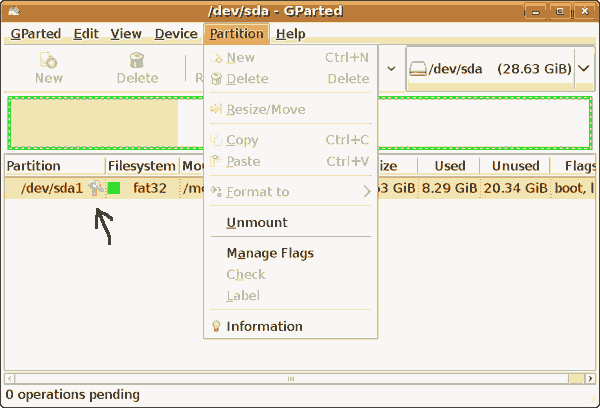Click the horizontal scrollbar left arrow

click(10, 379)
